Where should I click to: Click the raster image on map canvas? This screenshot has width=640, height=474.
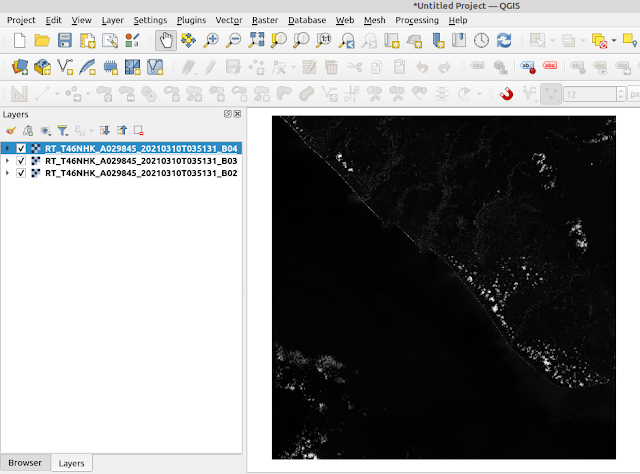tap(444, 287)
